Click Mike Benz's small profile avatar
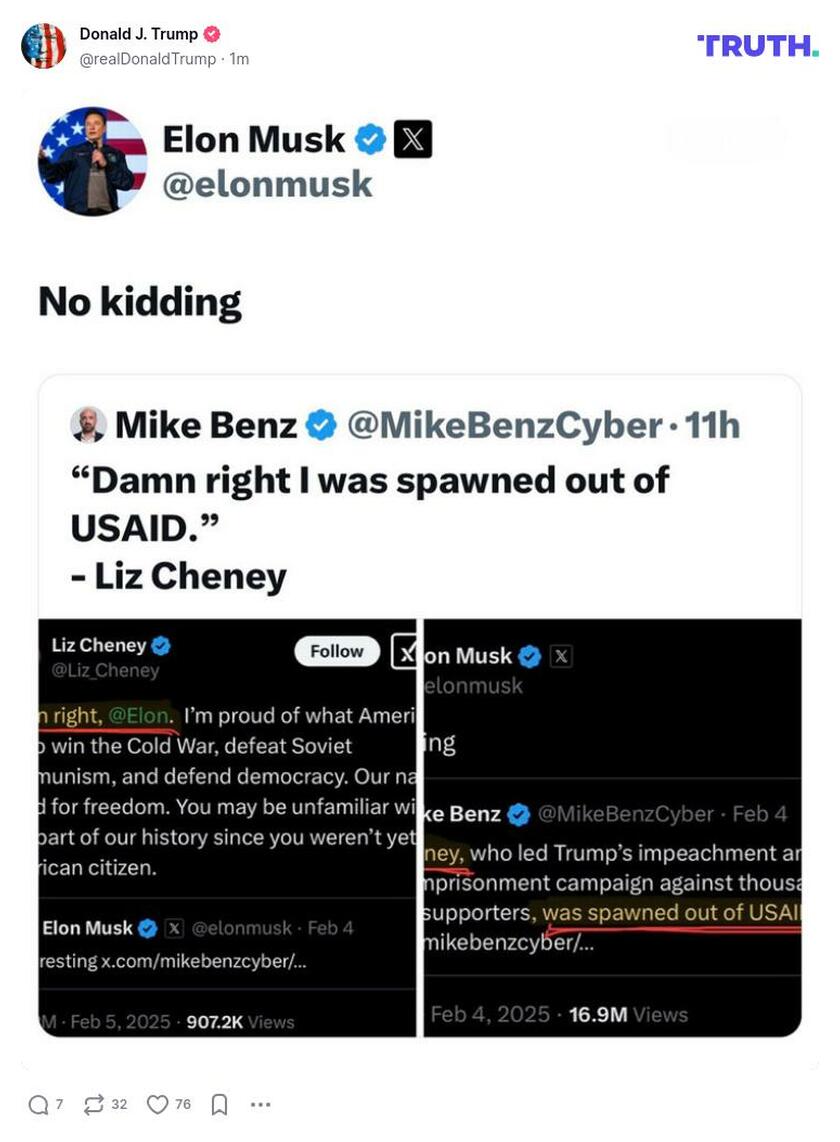This screenshot has width=840, height=1142. pos(88,425)
